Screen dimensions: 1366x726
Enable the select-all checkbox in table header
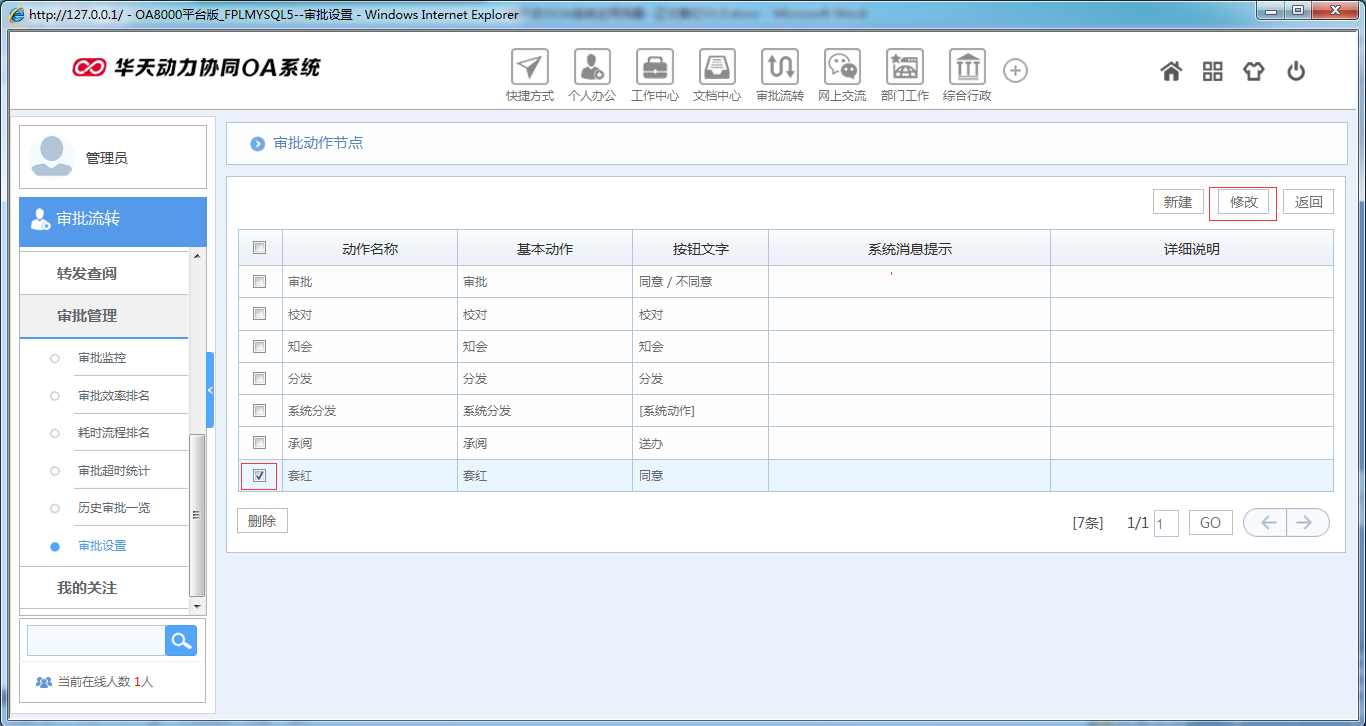click(259, 247)
